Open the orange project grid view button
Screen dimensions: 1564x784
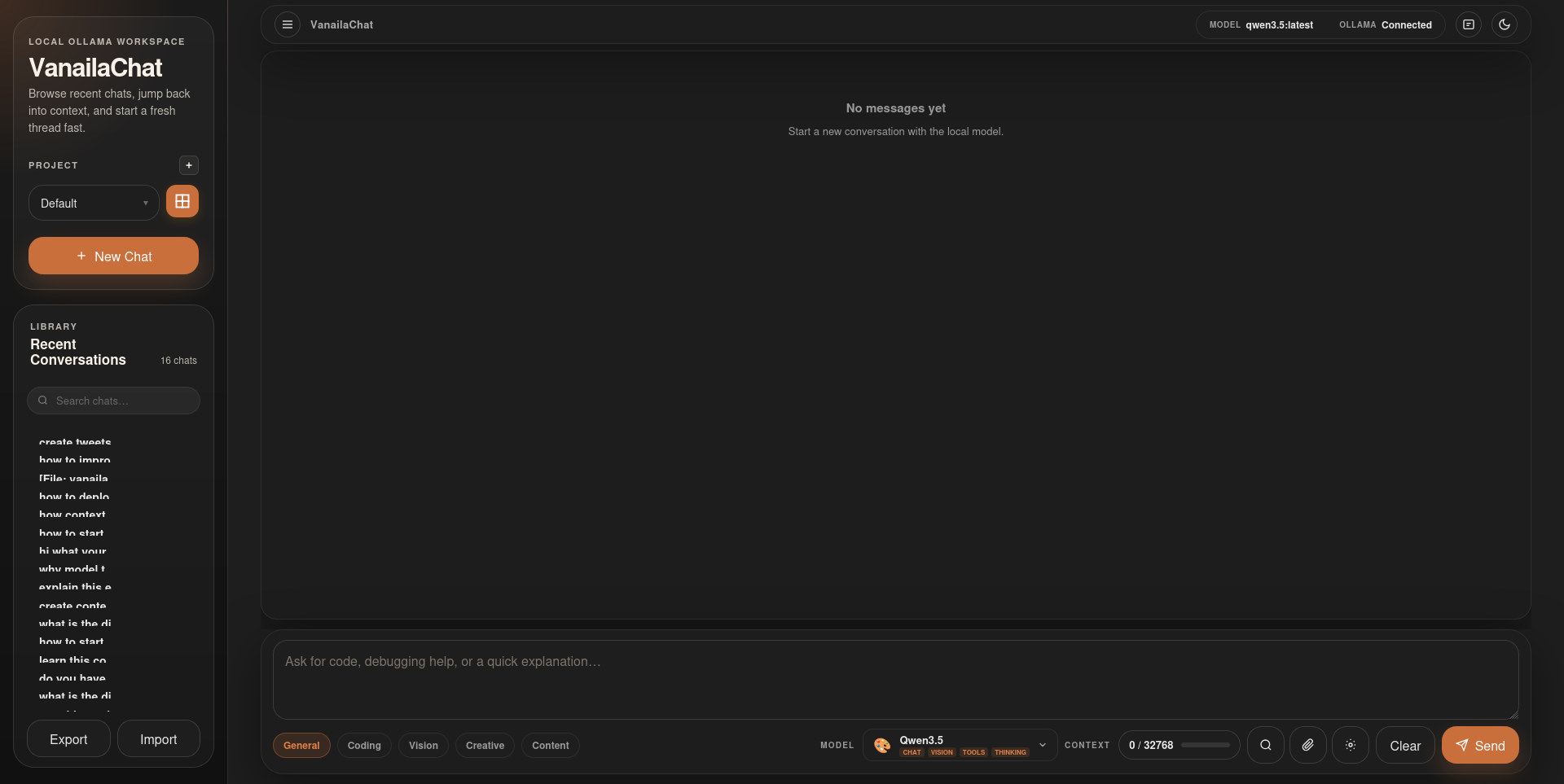pos(182,201)
